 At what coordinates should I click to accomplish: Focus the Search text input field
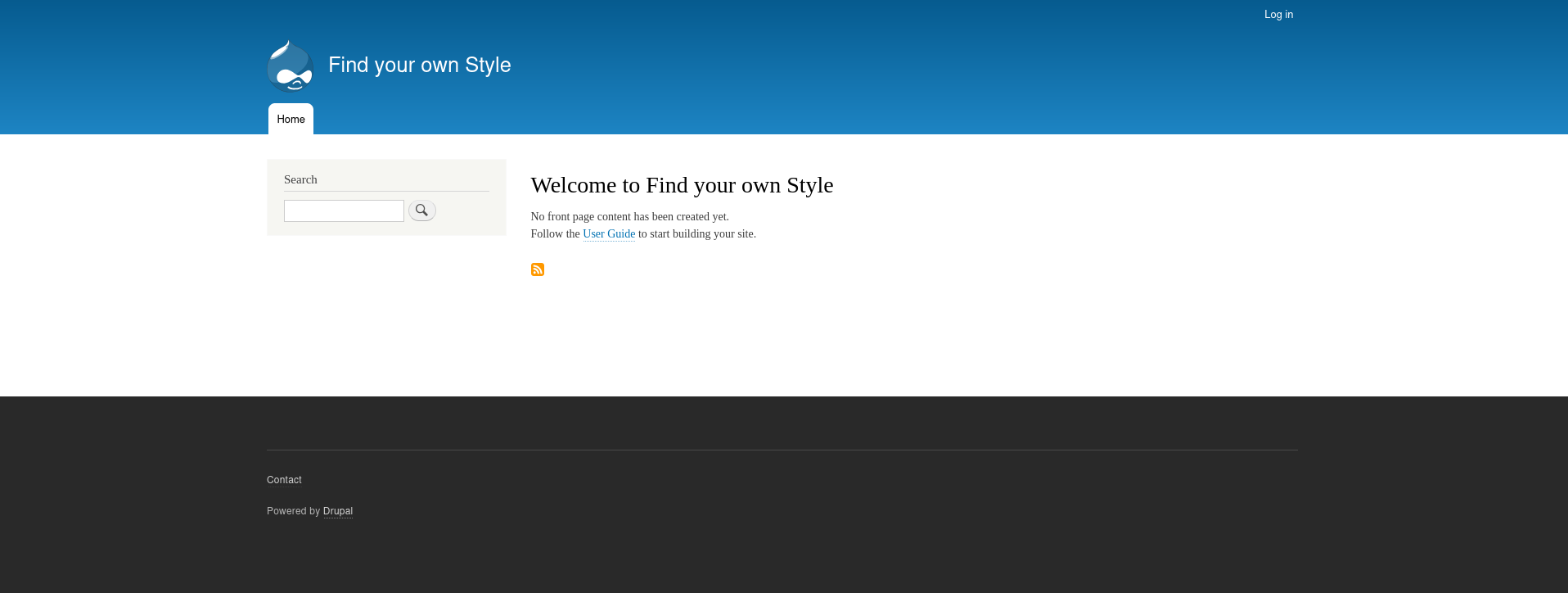pos(344,211)
